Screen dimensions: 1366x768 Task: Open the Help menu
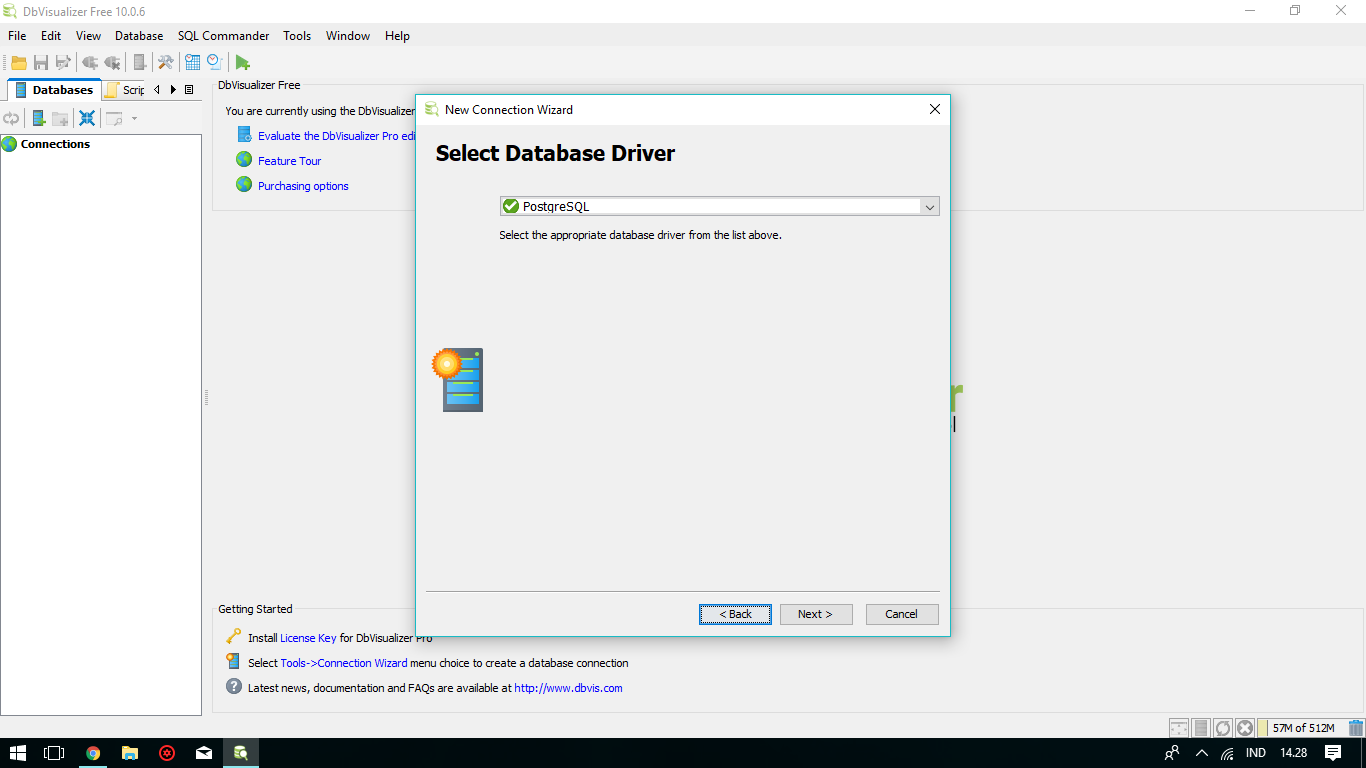pyautogui.click(x=397, y=36)
